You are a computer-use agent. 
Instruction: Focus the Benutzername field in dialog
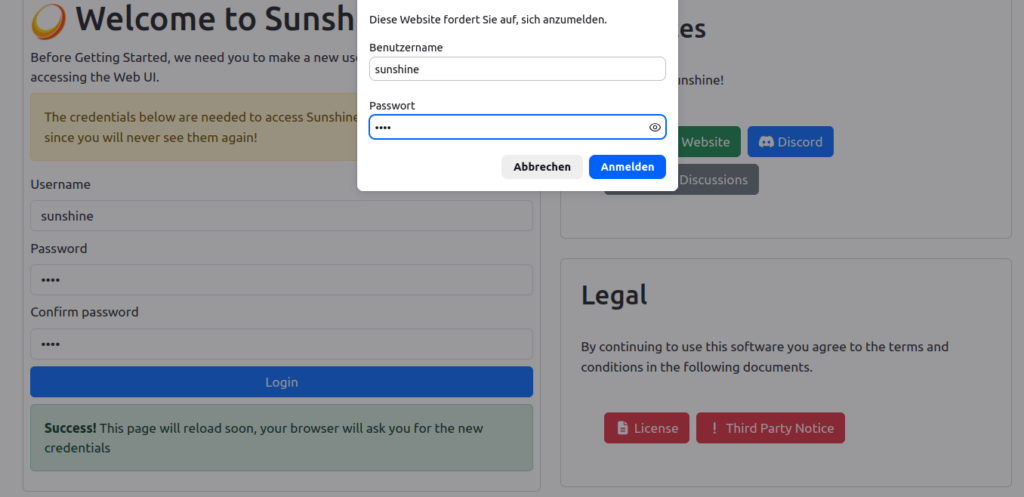[x=517, y=69]
